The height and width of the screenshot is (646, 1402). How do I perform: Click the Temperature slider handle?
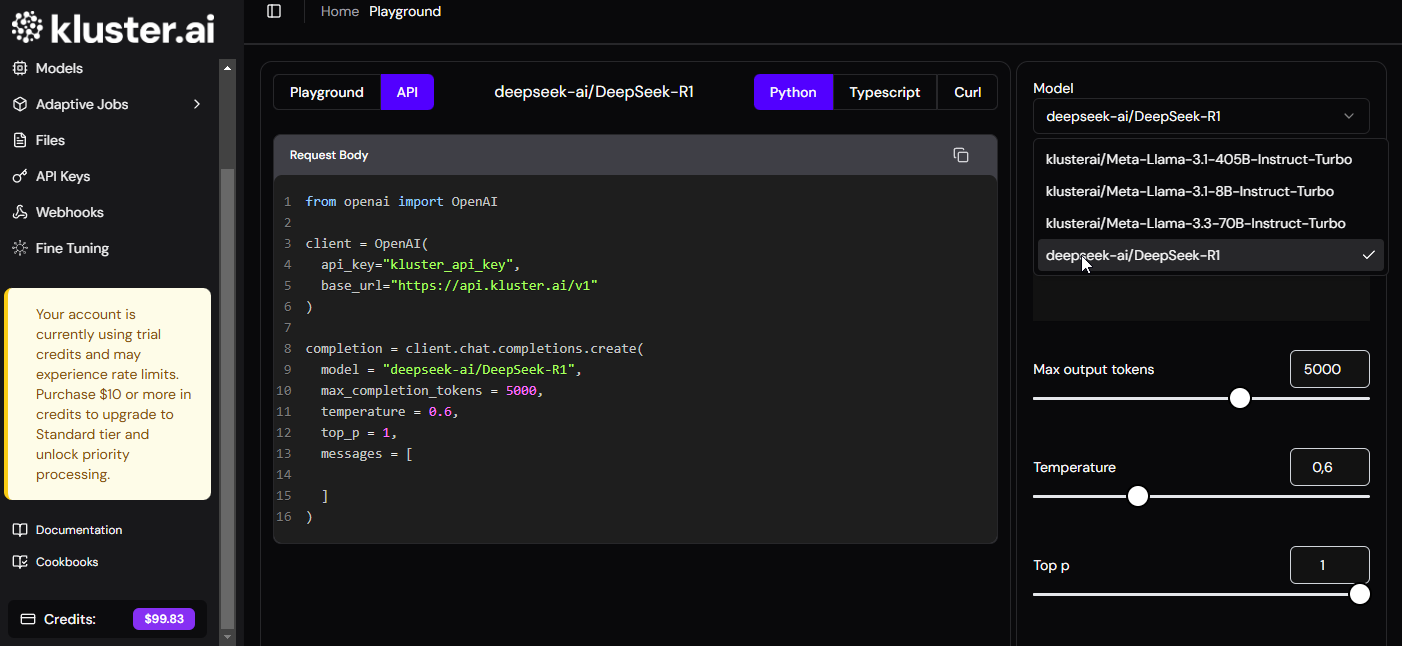coord(1138,496)
